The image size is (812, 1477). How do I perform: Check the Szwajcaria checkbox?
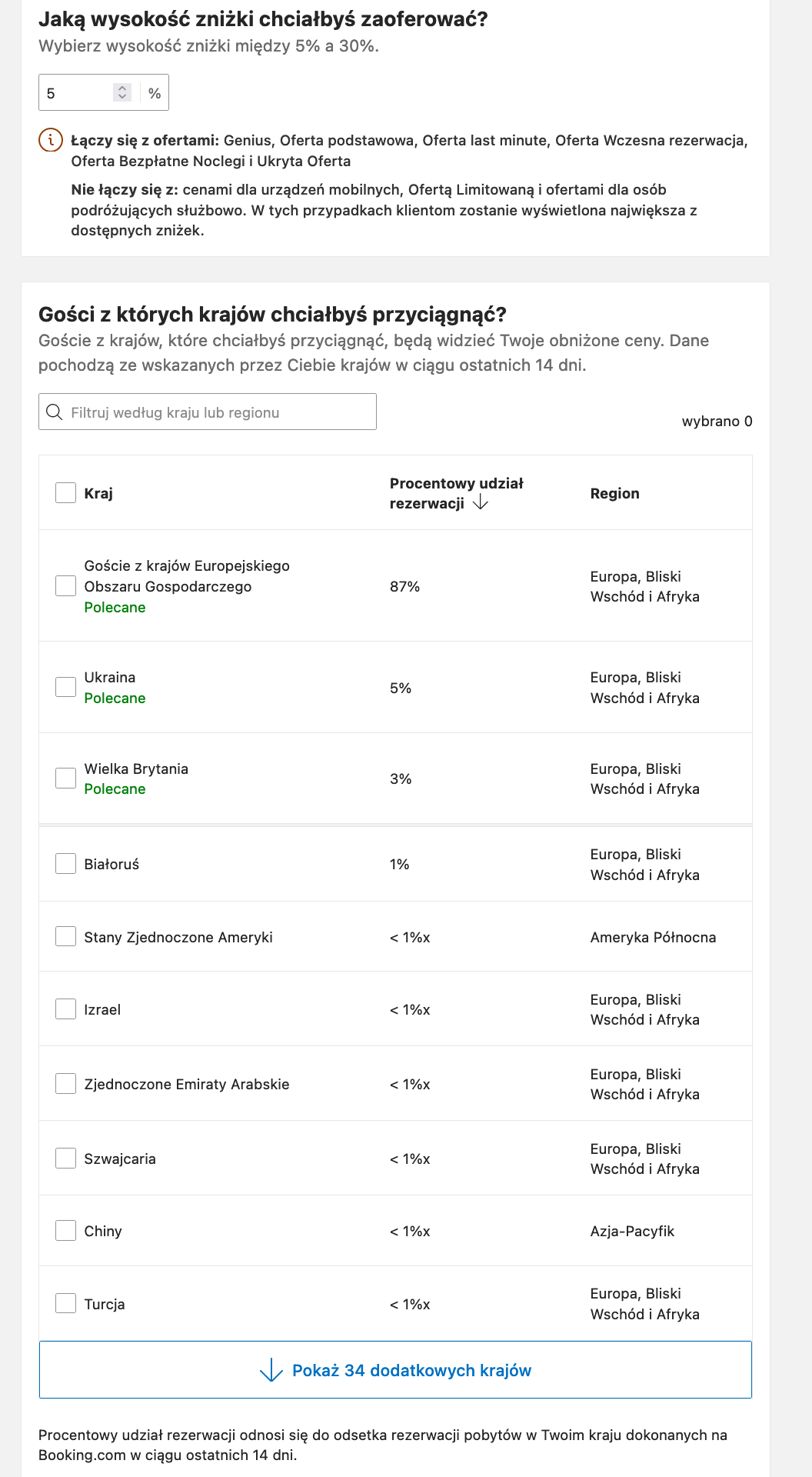tap(65, 1157)
